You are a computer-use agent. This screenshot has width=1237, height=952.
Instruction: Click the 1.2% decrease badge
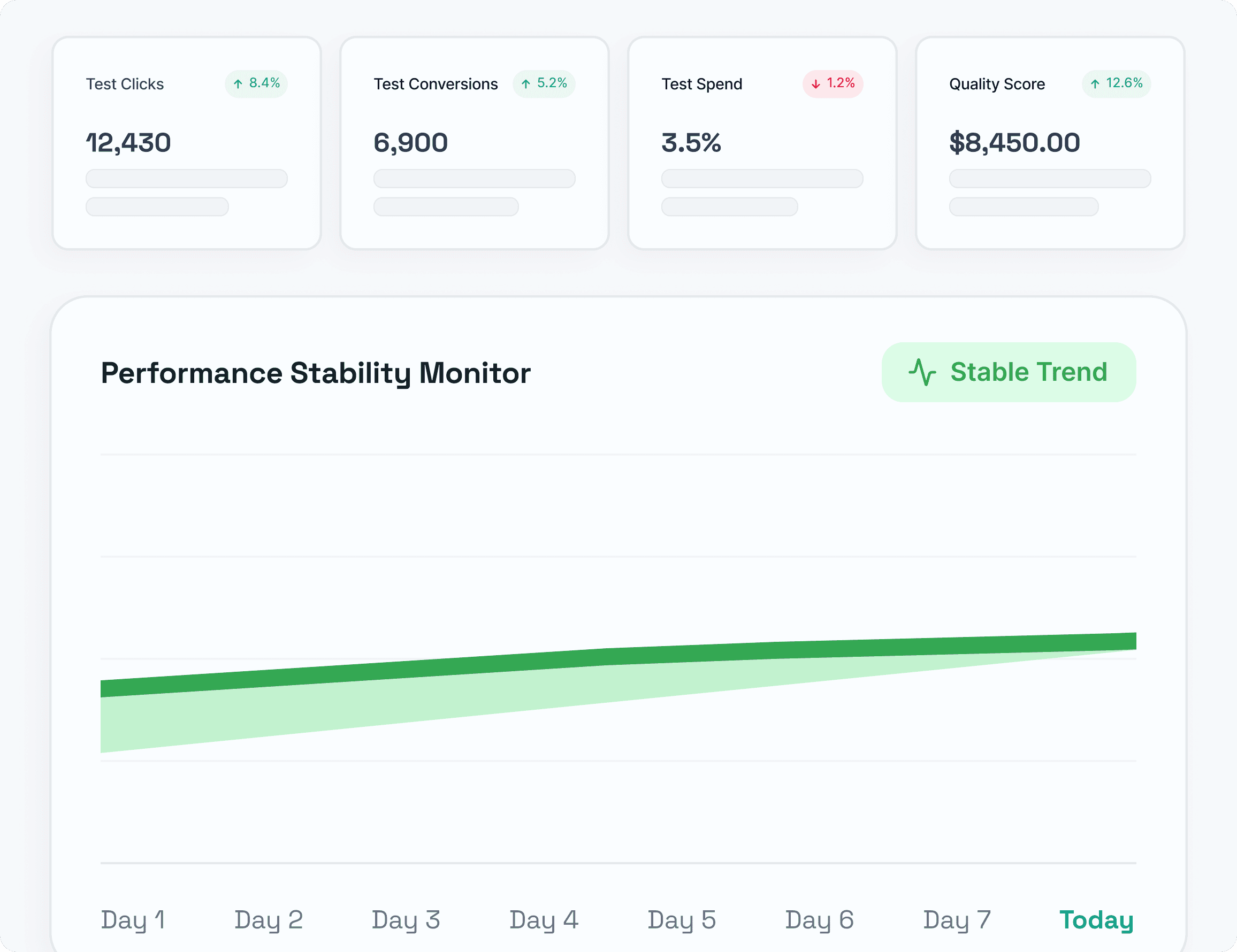click(833, 84)
